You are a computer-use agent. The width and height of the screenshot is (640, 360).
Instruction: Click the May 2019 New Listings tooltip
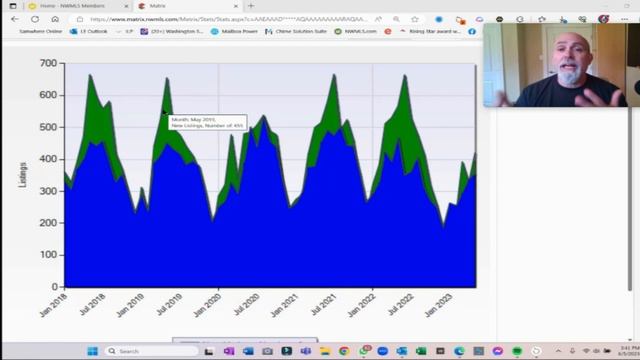coord(208,122)
